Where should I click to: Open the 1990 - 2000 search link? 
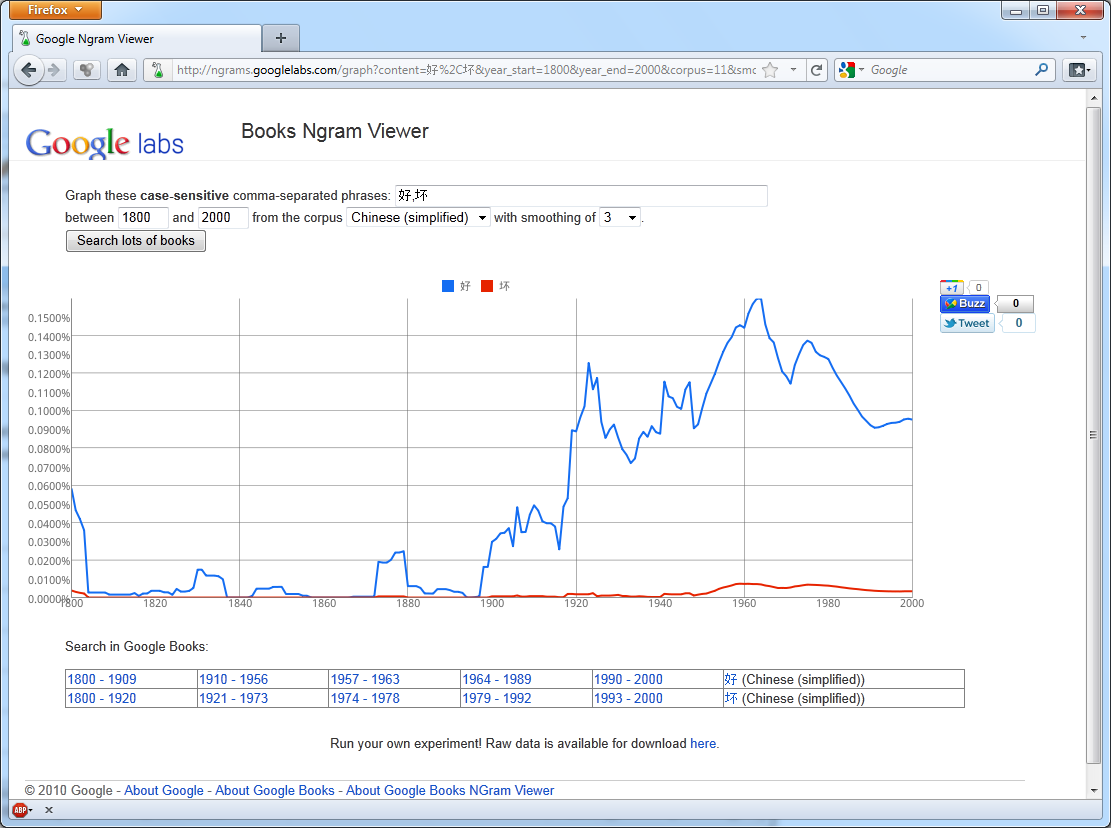[x=628, y=679]
